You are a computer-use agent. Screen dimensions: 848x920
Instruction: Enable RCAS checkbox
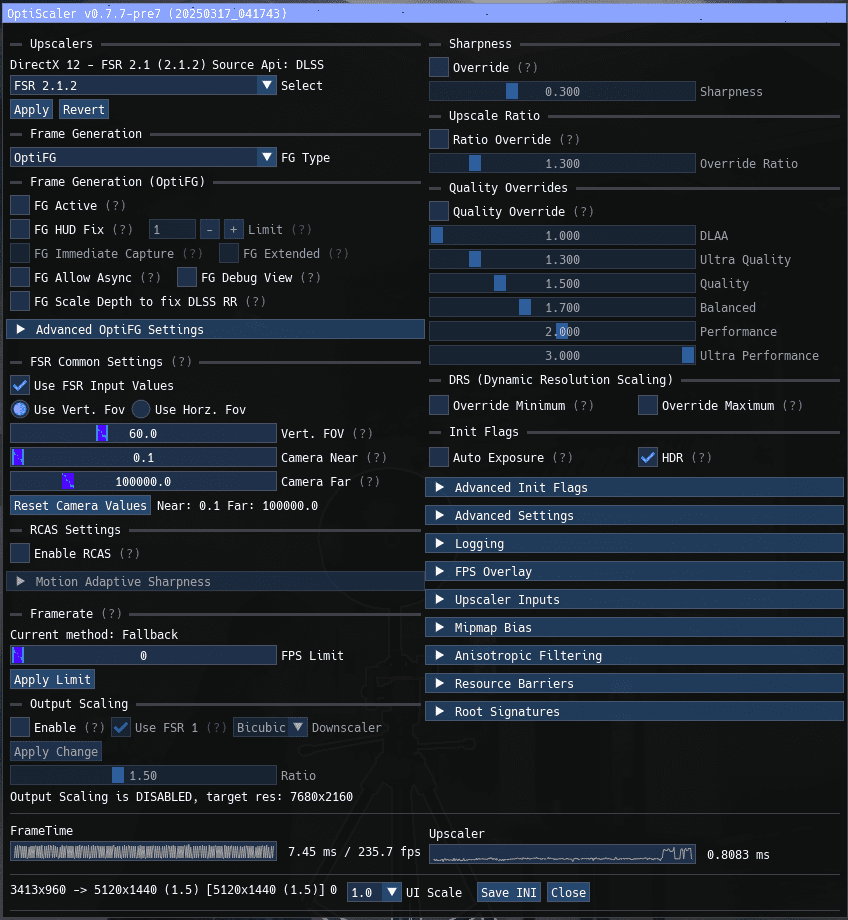[20, 553]
